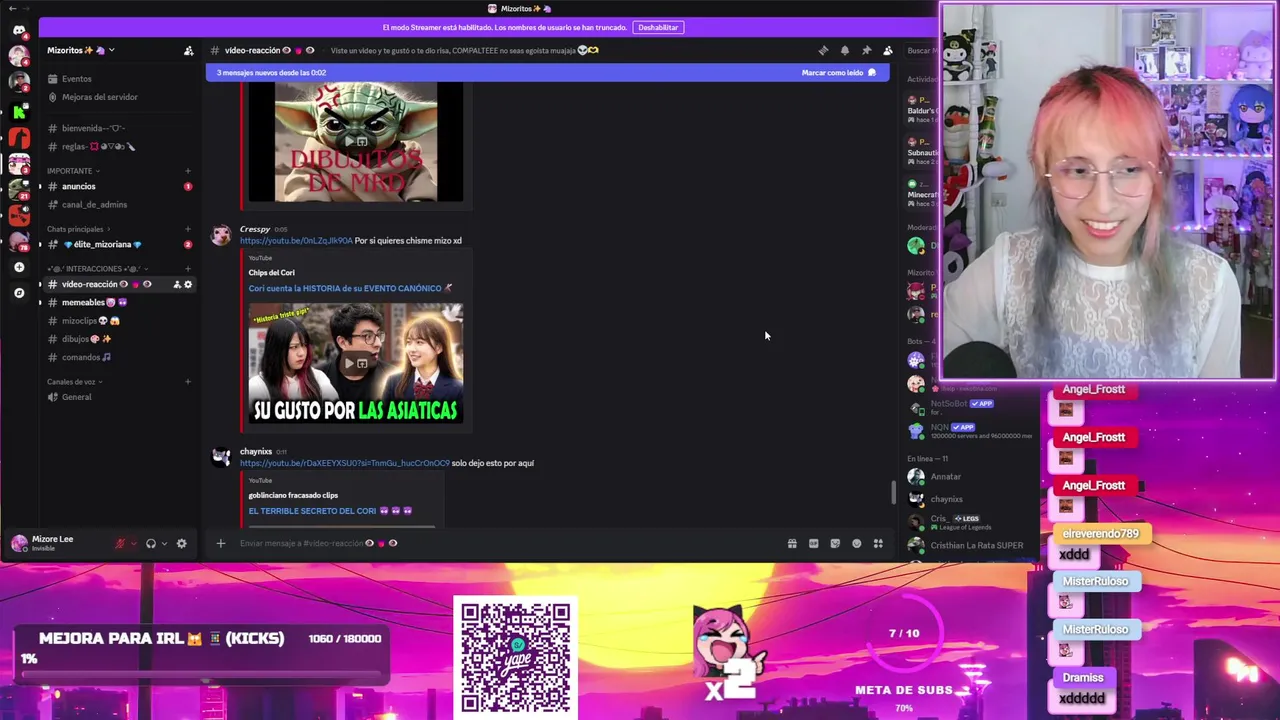Collapse the IMPORTANTE category
The width and height of the screenshot is (1280, 720).
click(x=73, y=171)
